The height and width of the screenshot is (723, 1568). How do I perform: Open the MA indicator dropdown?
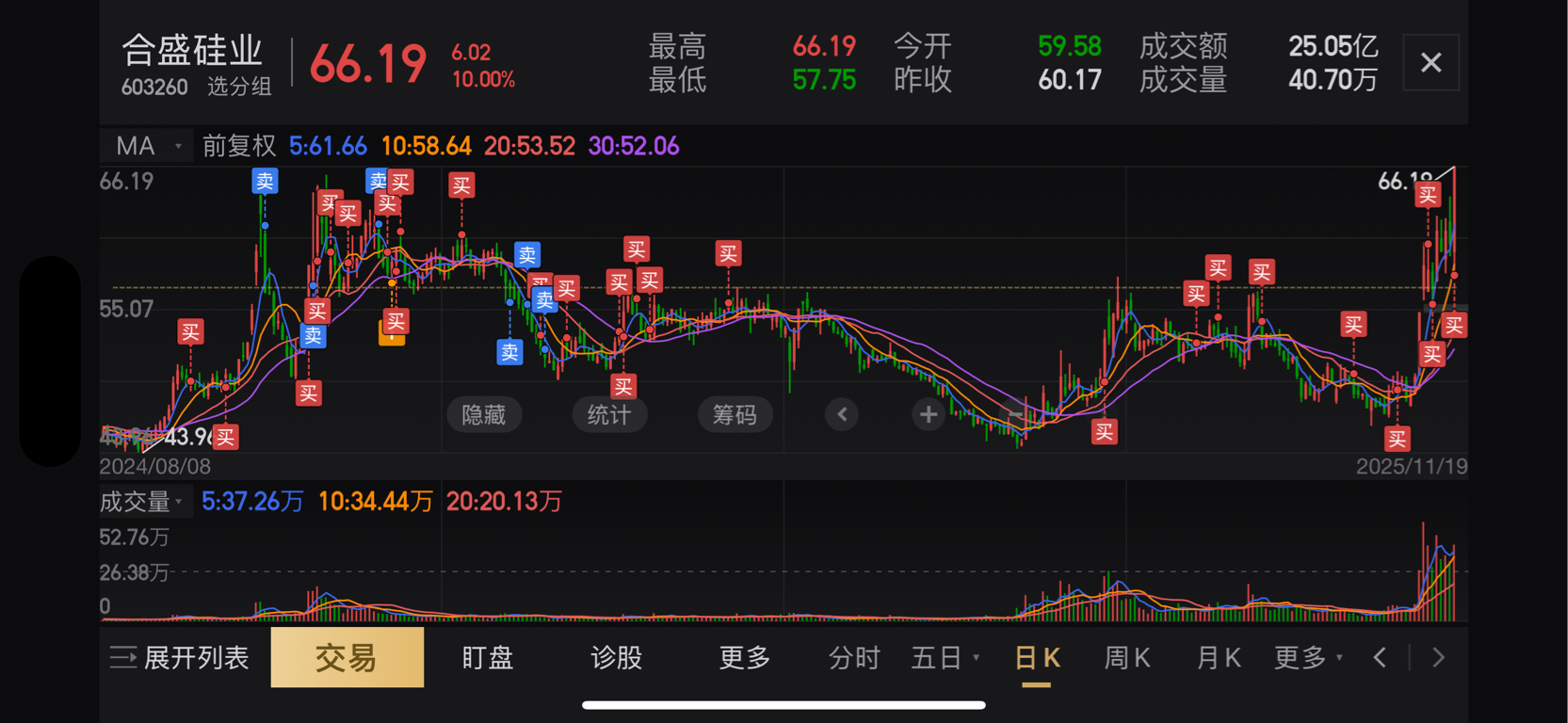click(x=148, y=146)
